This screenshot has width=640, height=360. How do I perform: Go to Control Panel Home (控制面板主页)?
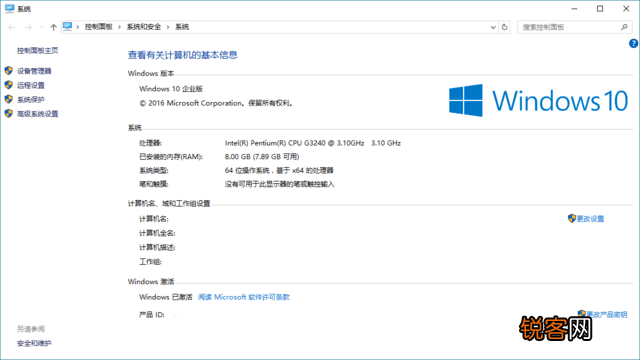coord(38,51)
